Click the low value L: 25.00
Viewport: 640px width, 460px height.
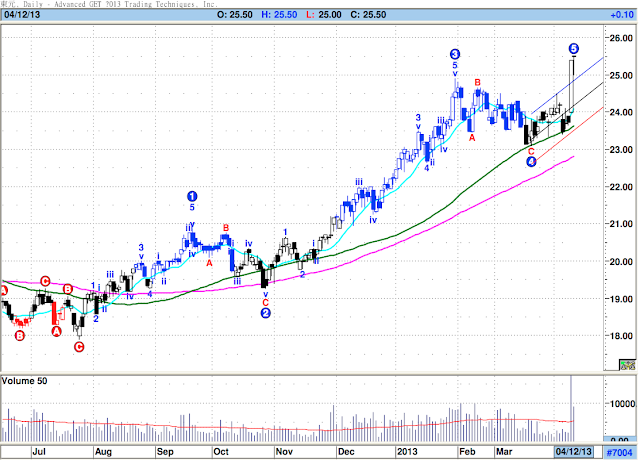(324, 15)
